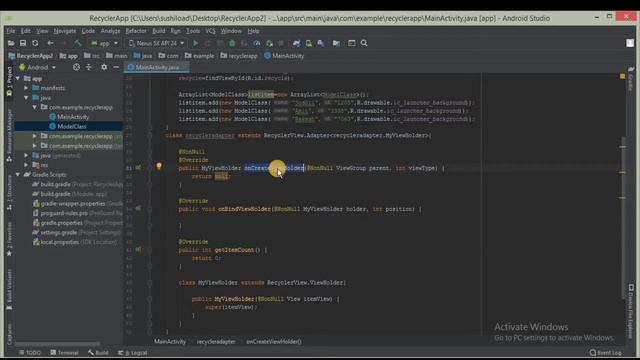The width and height of the screenshot is (640, 360).
Task: Collapse the app module tree node
Action: (x=18, y=78)
